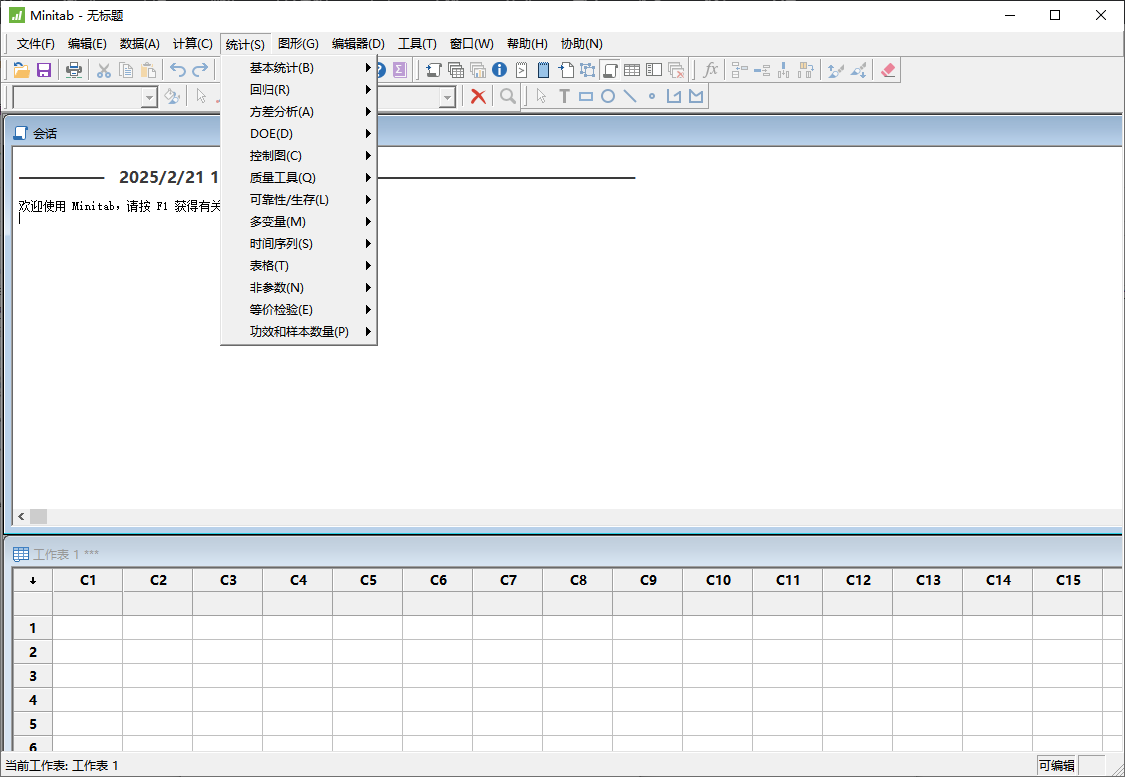This screenshot has width=1125, height=777.
Task: Activate the Session window toolbar icon
Action: [610, 70]
